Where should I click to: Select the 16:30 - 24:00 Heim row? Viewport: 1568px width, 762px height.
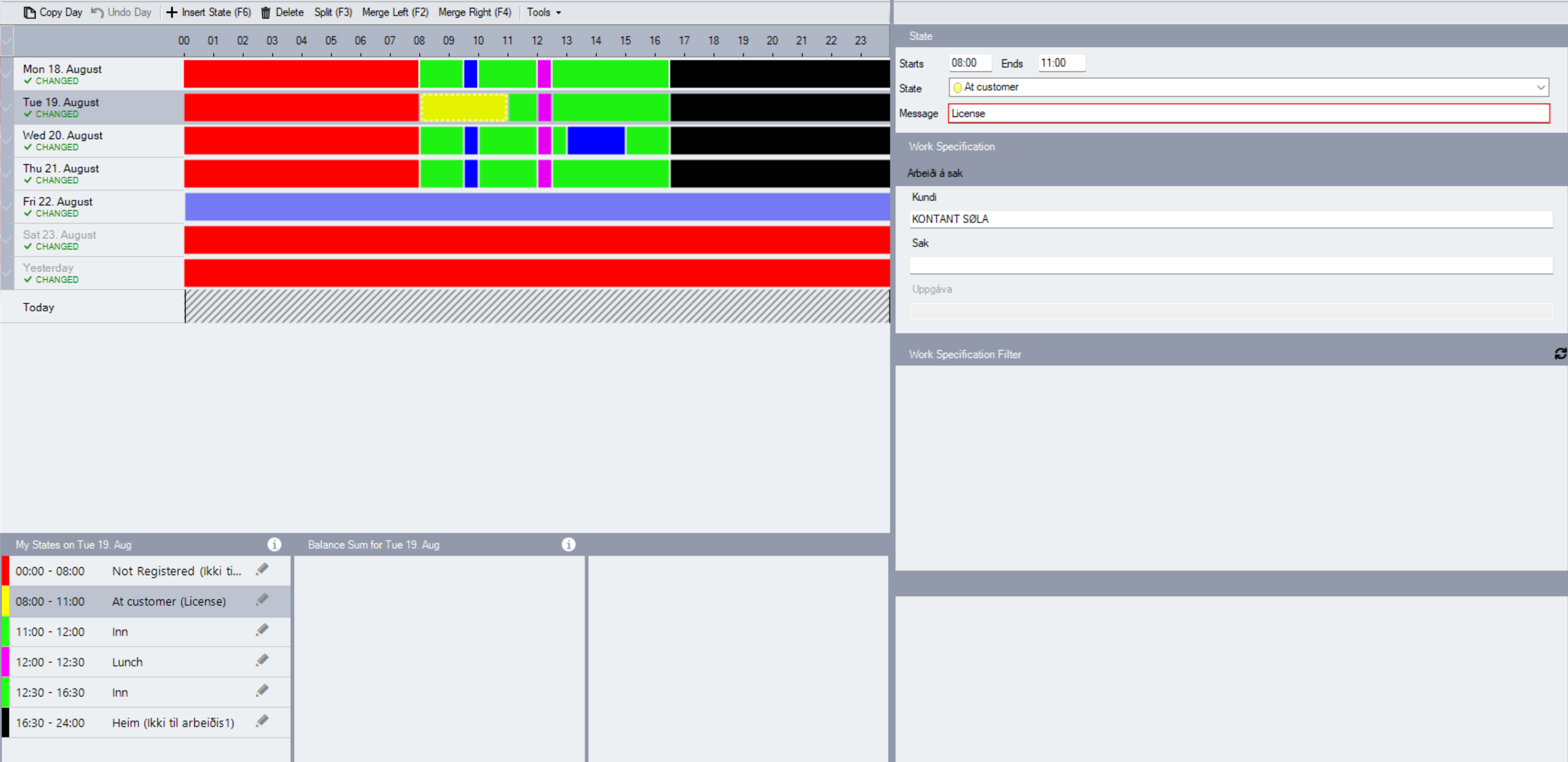[x=146, y=723]
